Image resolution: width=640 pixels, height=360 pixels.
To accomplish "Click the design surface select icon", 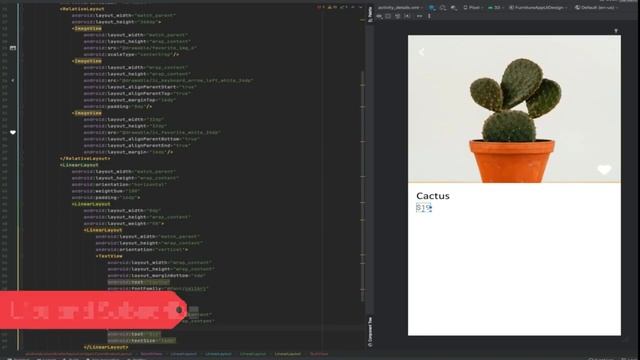I will [432, 8].
